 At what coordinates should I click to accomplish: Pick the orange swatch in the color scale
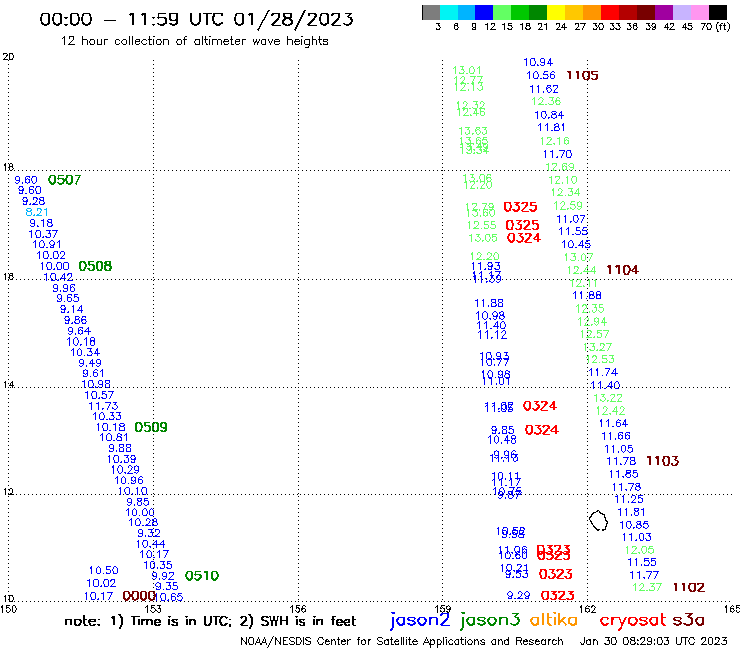coord(592,12)
